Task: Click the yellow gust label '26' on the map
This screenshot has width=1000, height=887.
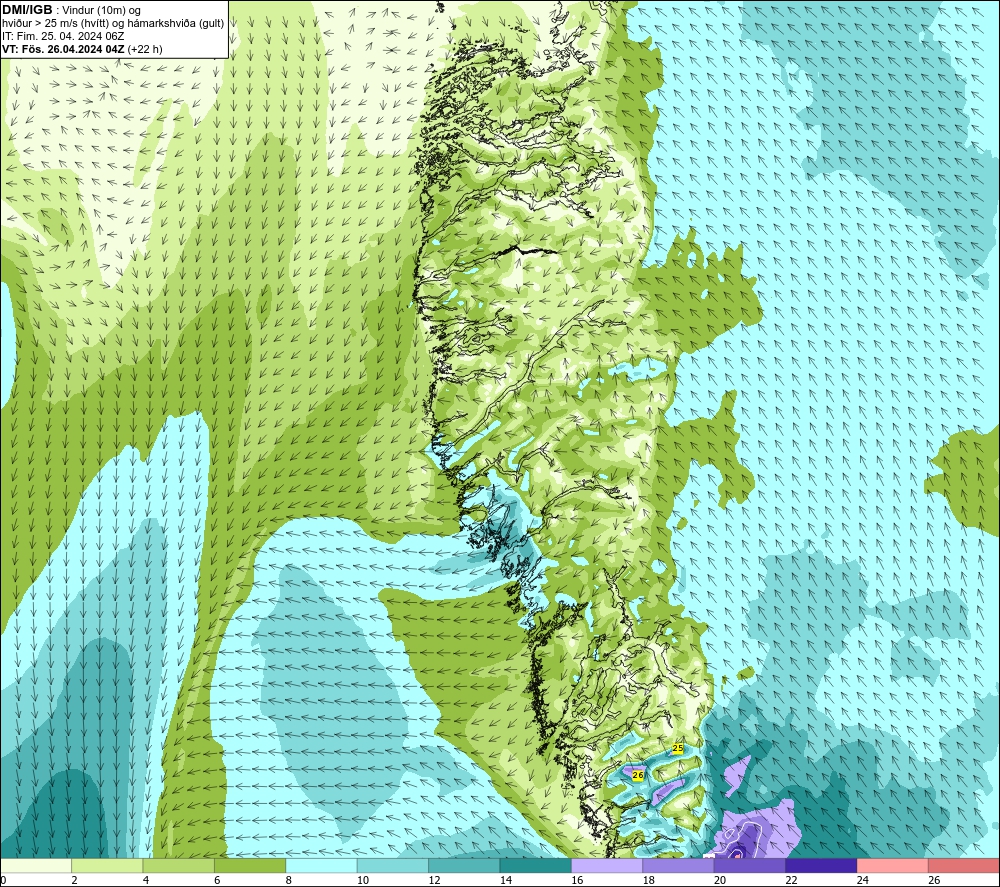Action: tap(638, 775)
